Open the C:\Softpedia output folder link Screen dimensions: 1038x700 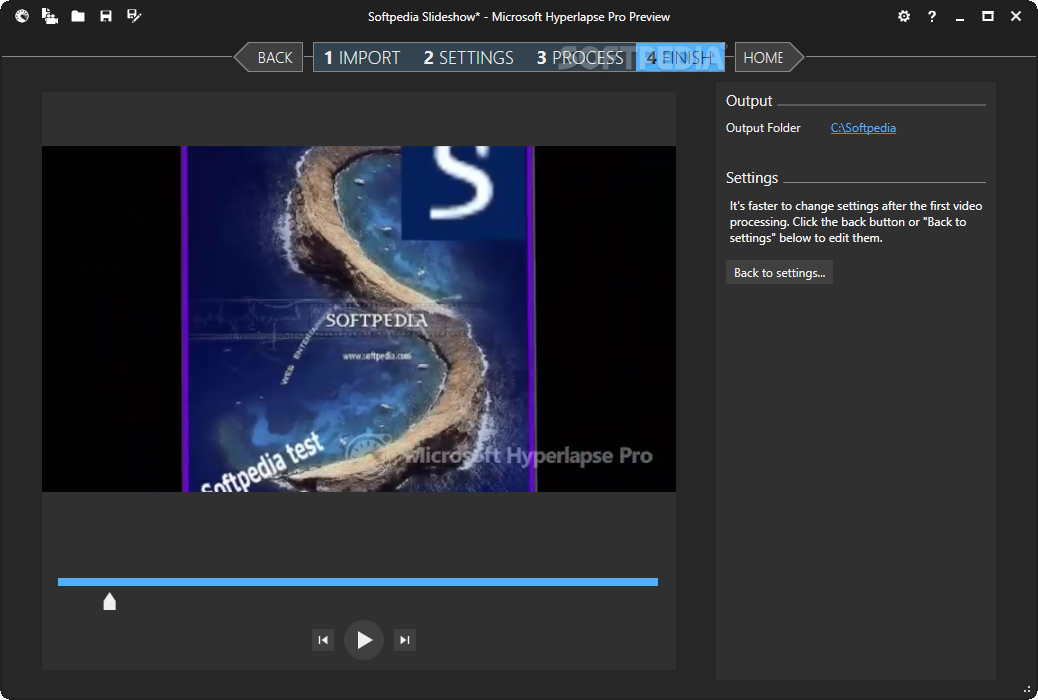tap(863, 128)
